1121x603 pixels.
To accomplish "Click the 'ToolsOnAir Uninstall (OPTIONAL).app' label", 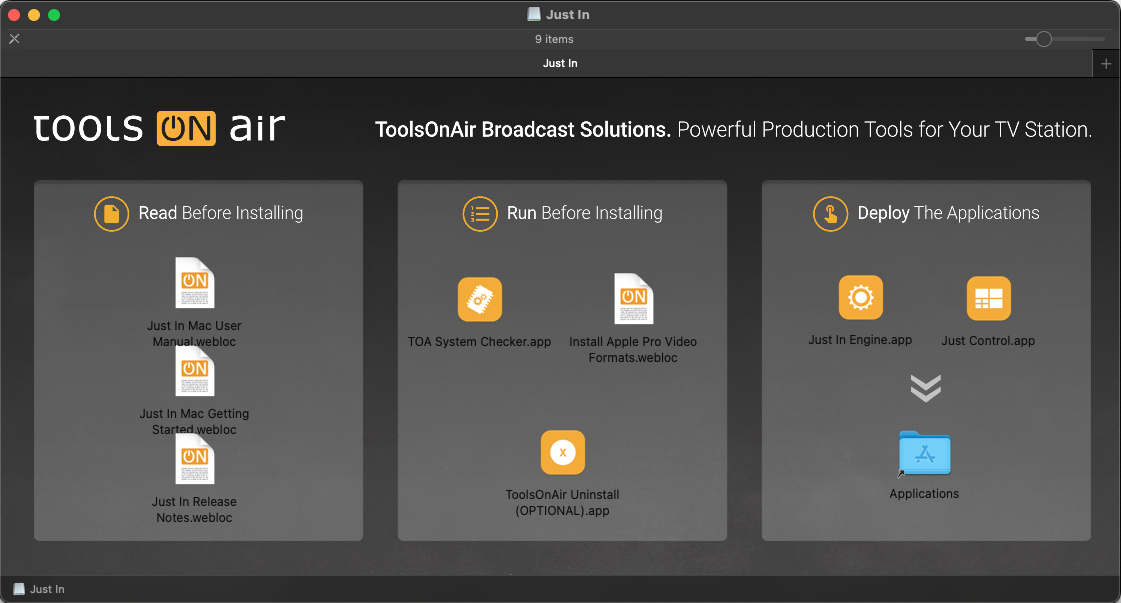I will (563, 502).
